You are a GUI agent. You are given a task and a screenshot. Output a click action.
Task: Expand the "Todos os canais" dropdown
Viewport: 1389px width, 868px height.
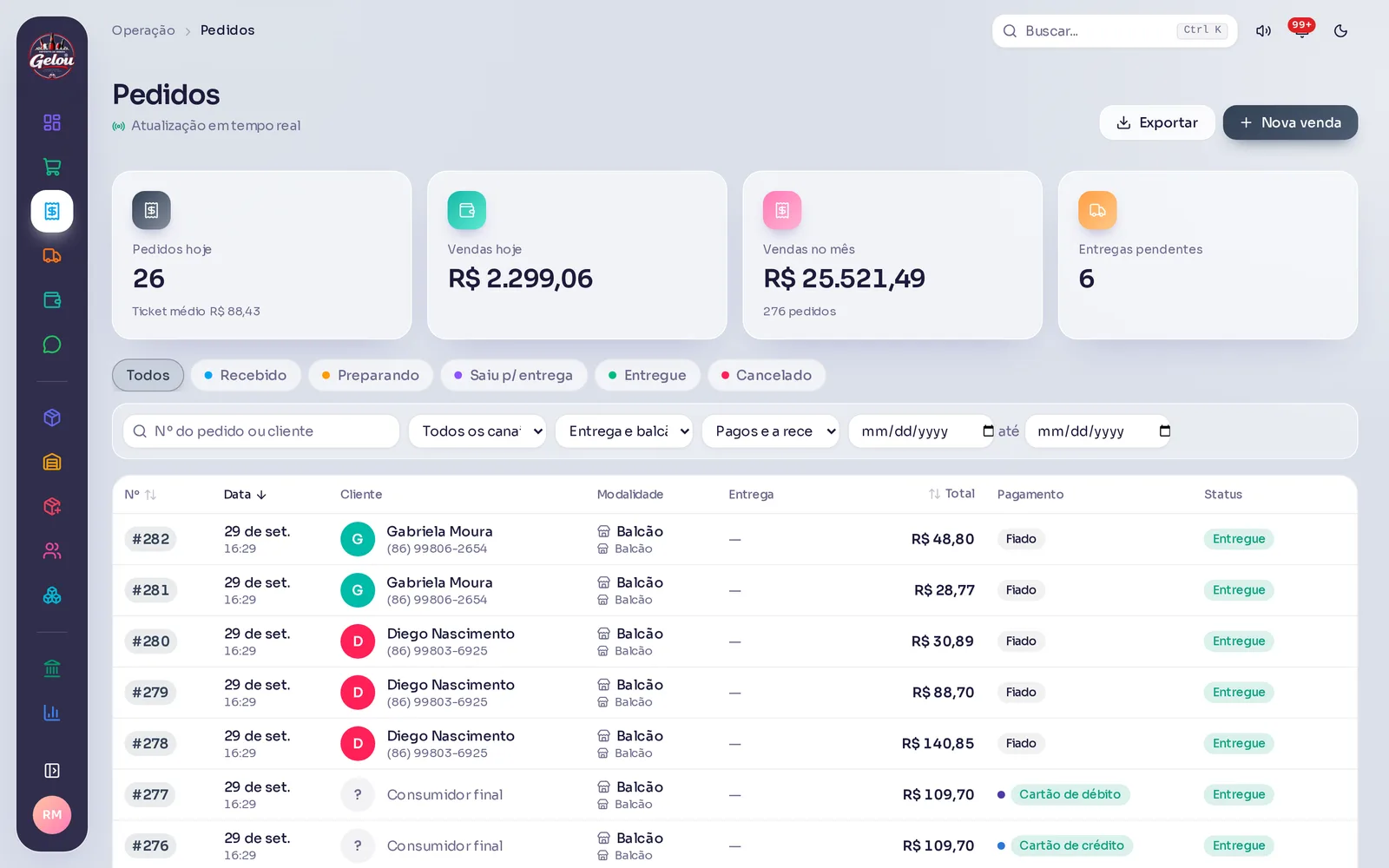pyautogui.click(x=477, y=431)
